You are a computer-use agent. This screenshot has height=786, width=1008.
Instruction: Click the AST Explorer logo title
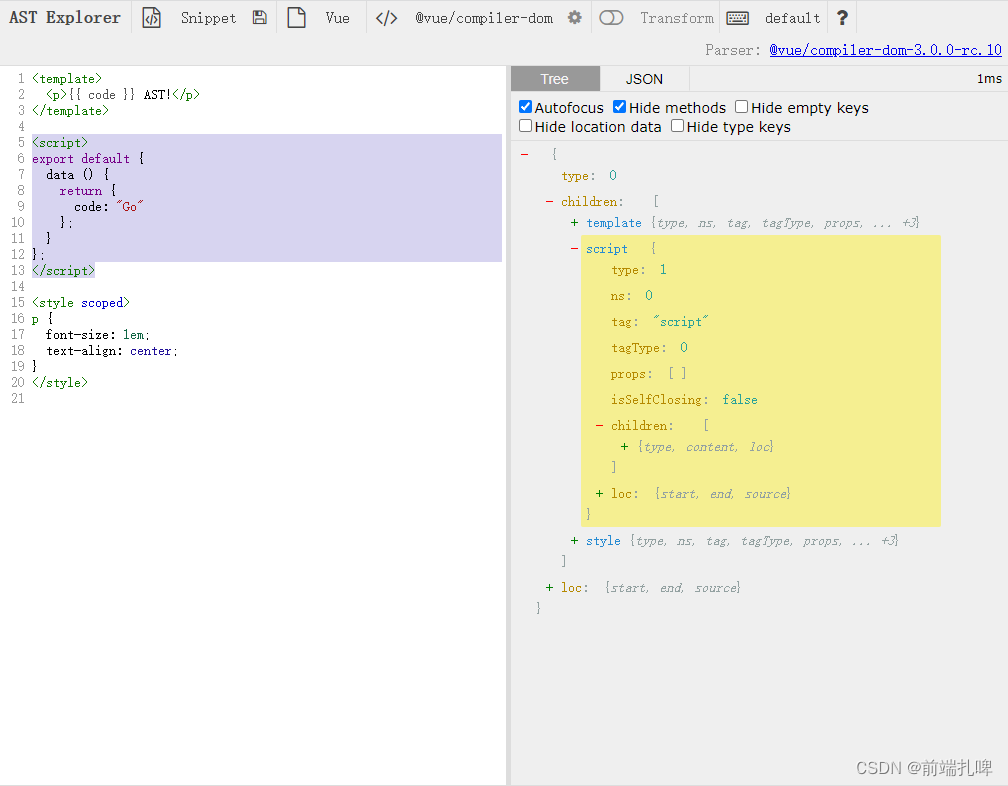click(64, 17)
